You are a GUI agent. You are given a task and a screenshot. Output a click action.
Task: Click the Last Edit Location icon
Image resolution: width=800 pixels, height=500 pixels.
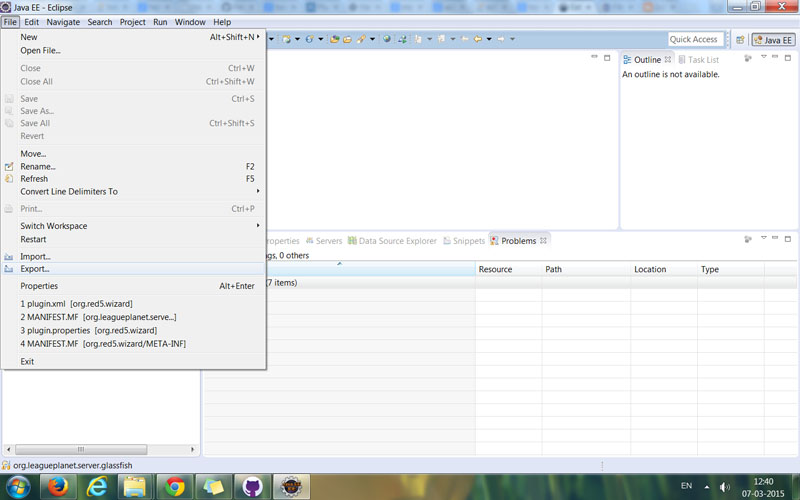(x=464, y=39)
